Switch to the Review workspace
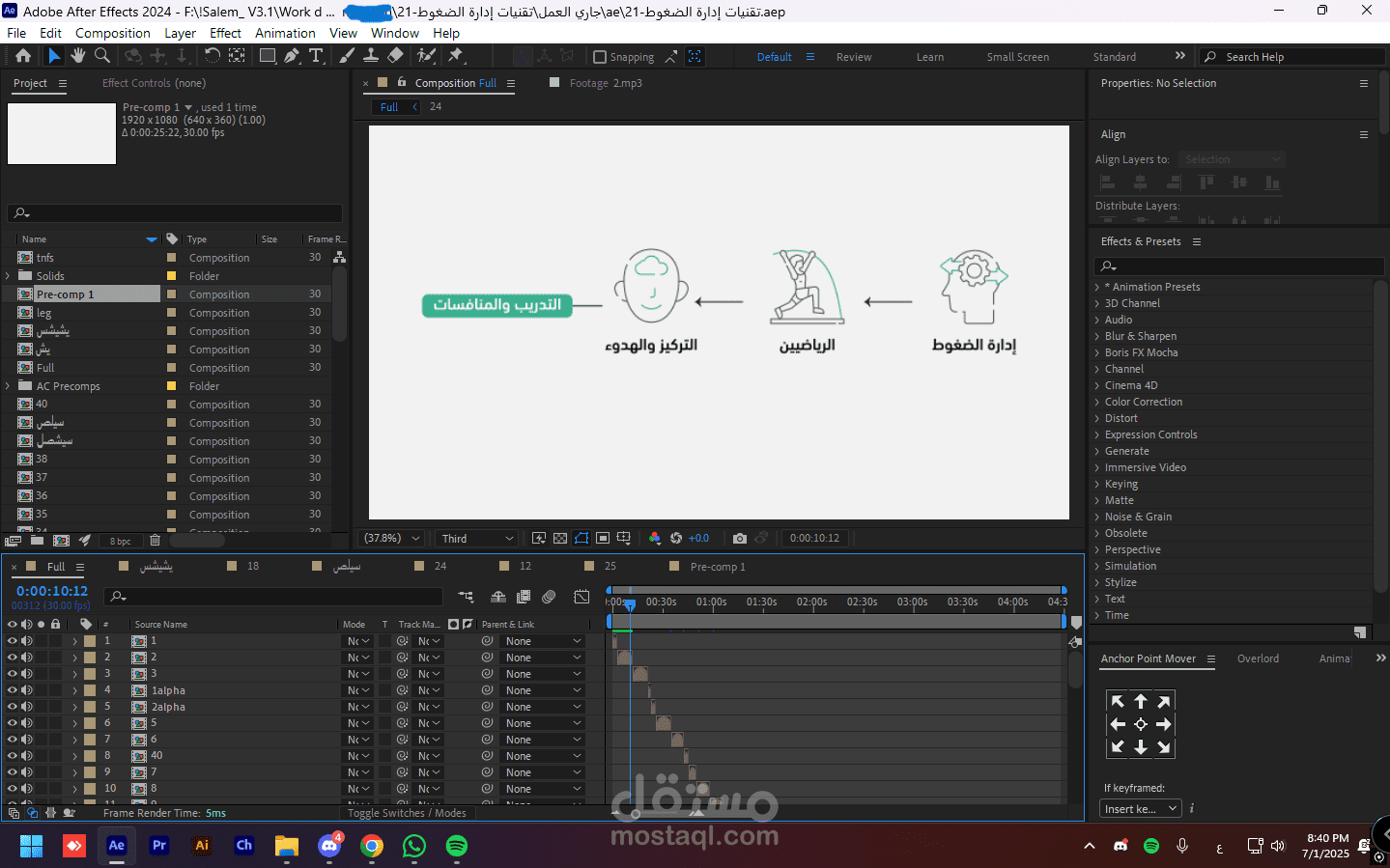The image size is (1390, 868). click(x=854, y=57)
